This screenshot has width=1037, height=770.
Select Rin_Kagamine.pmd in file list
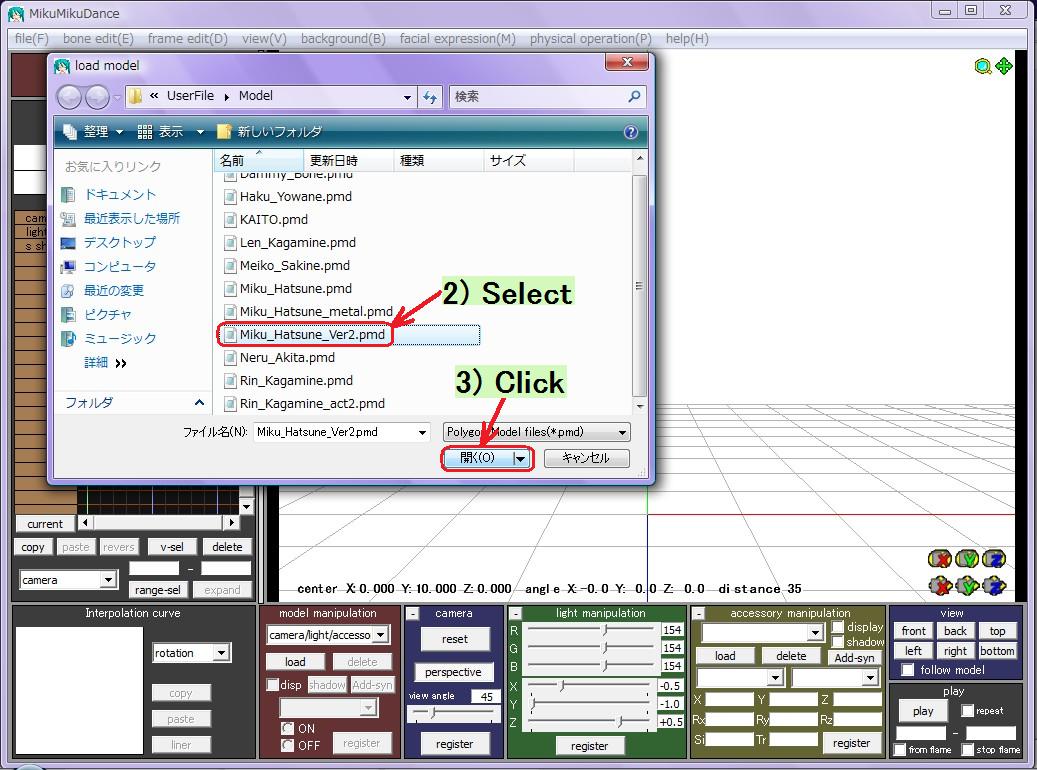point(296,381)
